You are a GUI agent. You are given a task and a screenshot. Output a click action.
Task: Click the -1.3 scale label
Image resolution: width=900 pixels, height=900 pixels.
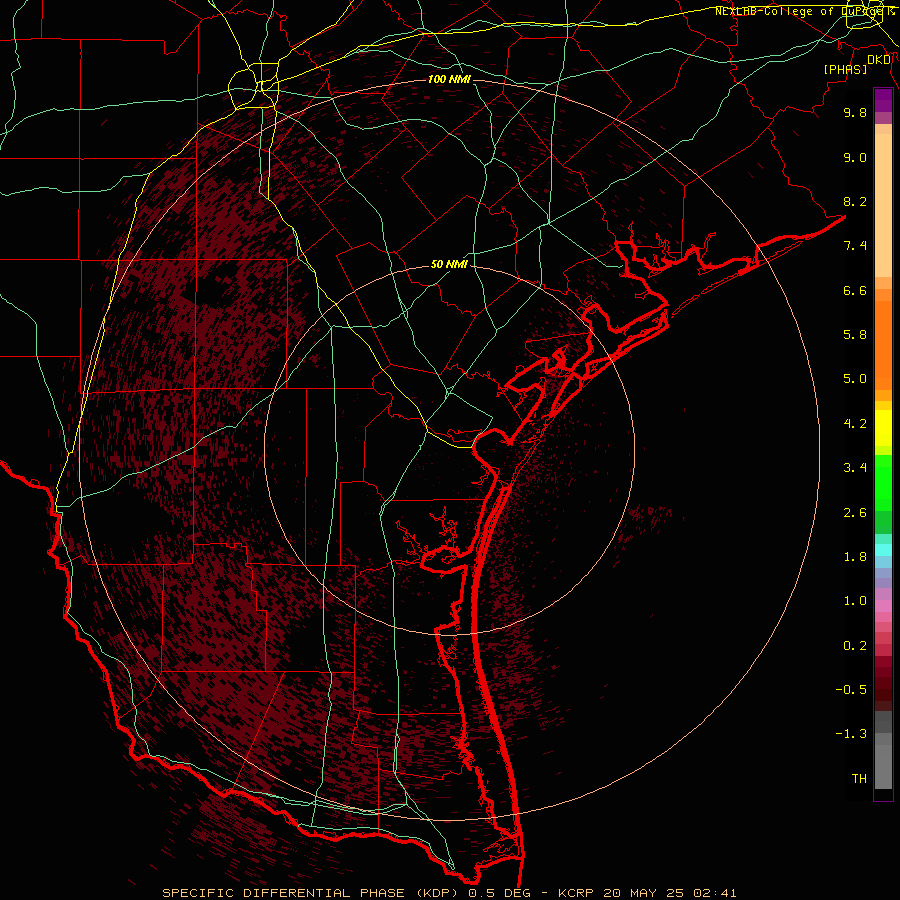point(851,735)
